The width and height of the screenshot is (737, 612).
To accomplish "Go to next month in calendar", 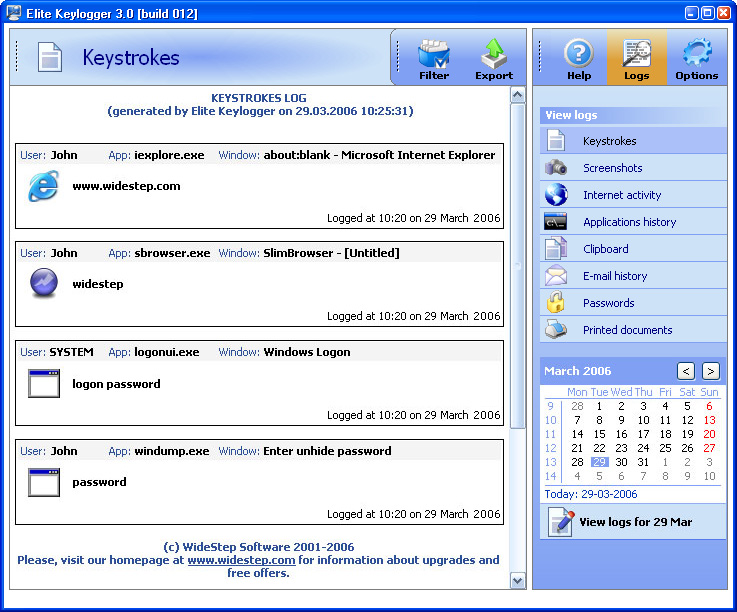I will (x=710, y=371).
